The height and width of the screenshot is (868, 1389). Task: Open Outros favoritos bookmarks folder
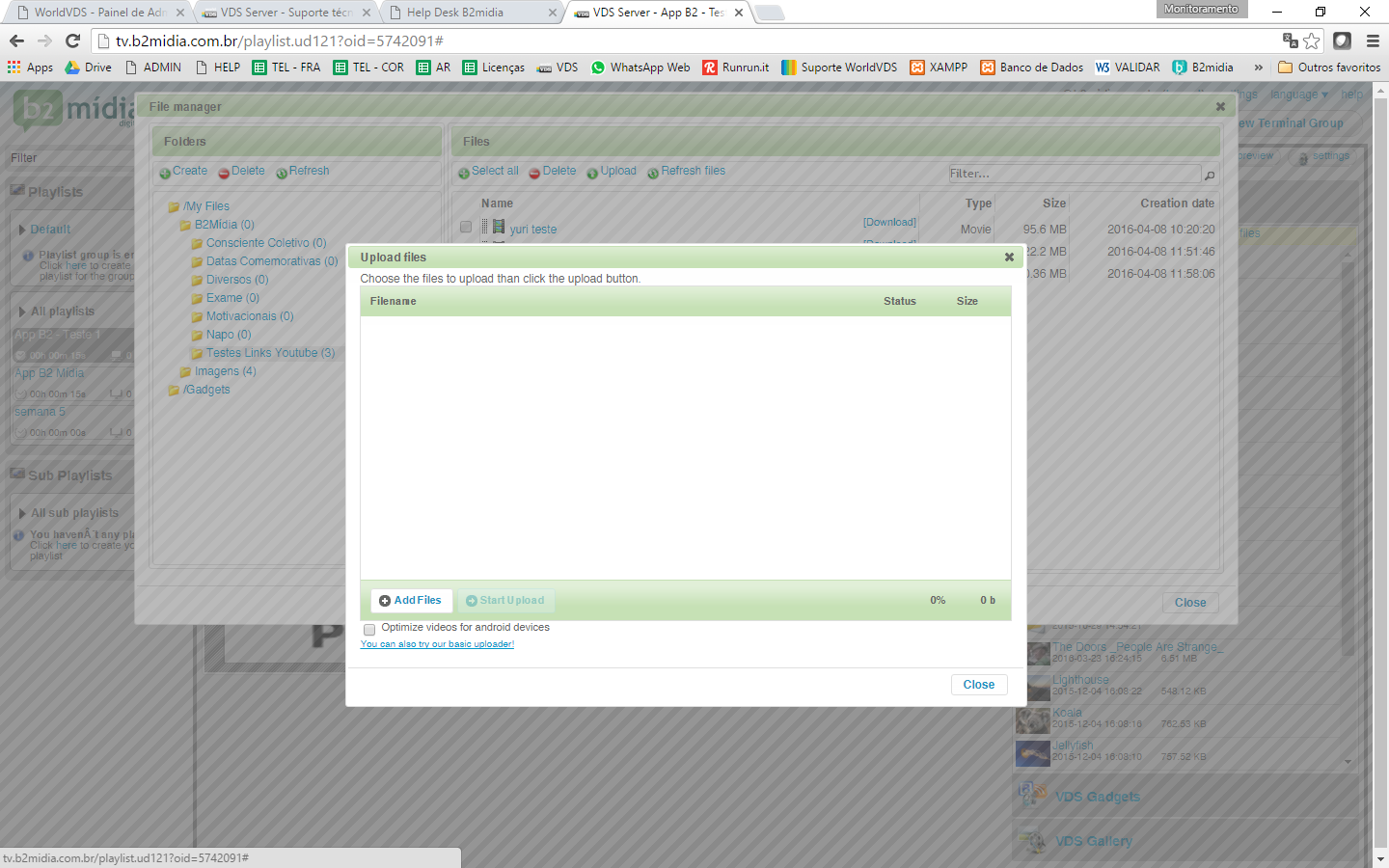pyautogui.click(x=1329, y=68)
